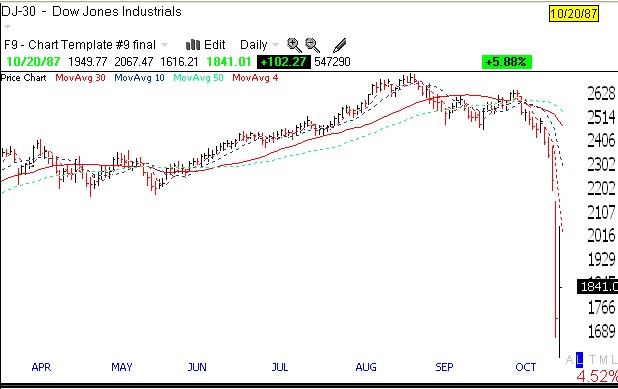Select the pencil drawing tool icon

[x=339, y=45]
